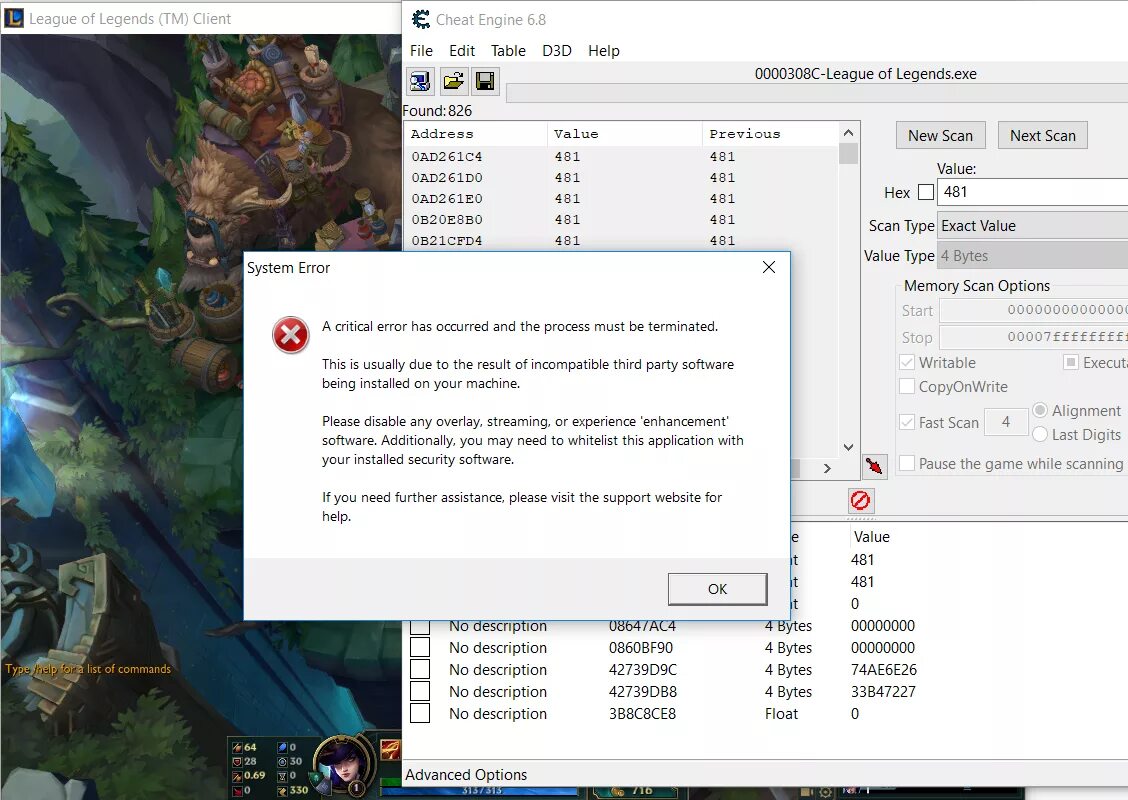1128x800 pixels.
Task: Check the active box for address 3B8C8CE8
Action: [x=420, y=714]
